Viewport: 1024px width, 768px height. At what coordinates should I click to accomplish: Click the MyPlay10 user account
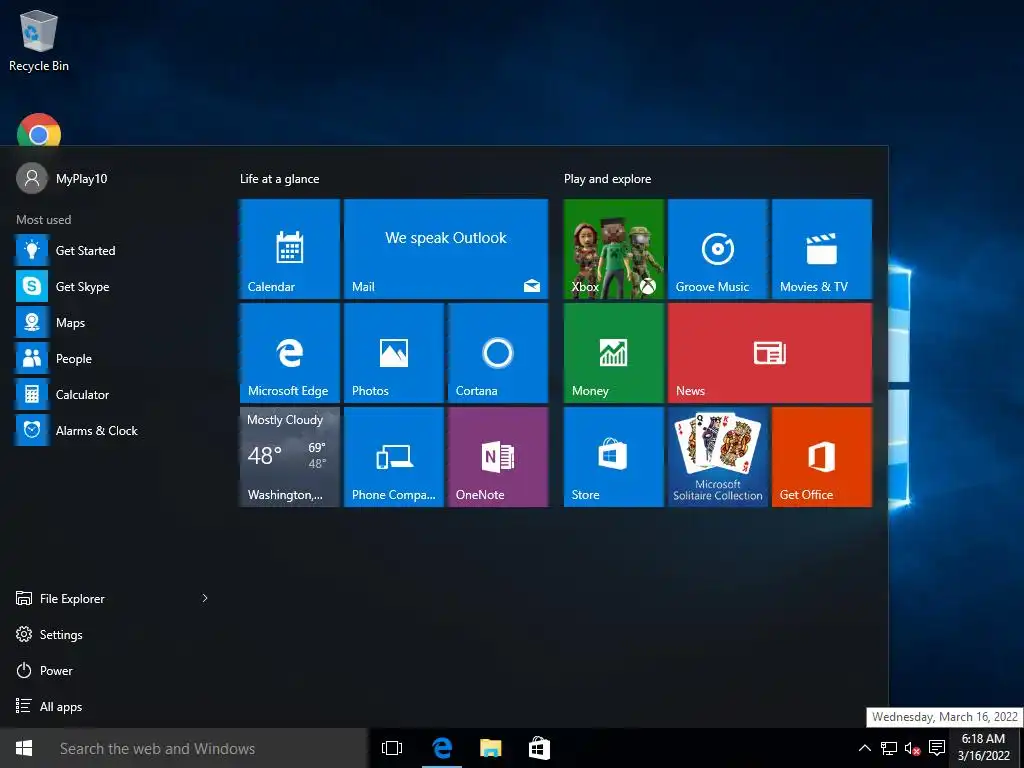(x=62, y=178)
